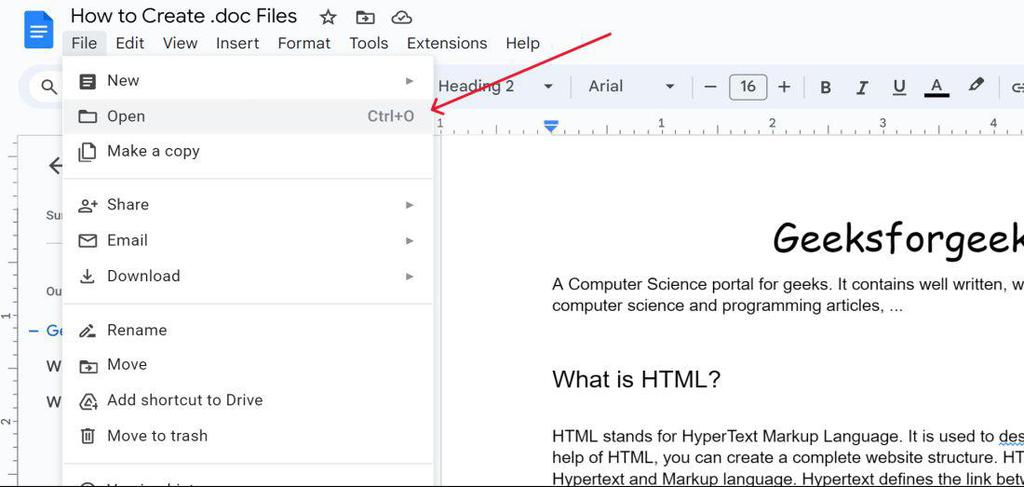1024x487 pixels.
Task: Click the Google Docs home logo
Action: click(x=39, y=29)
